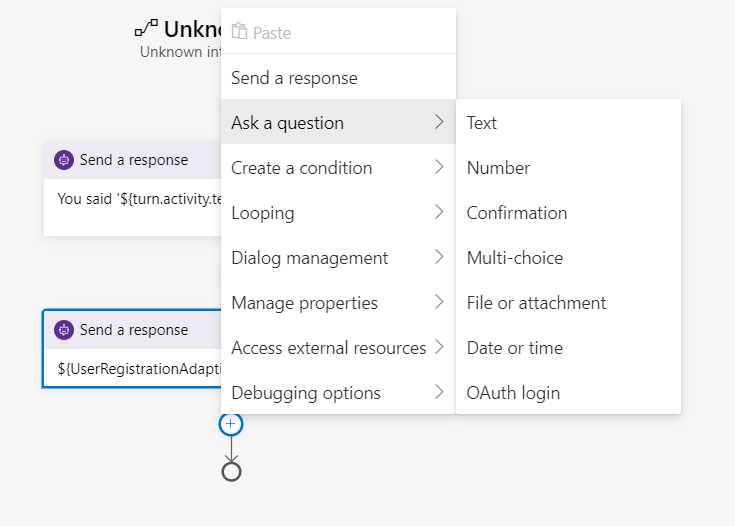Expand the chevron beside Access external resources
The image size is (735, 526).
(439, 347)
